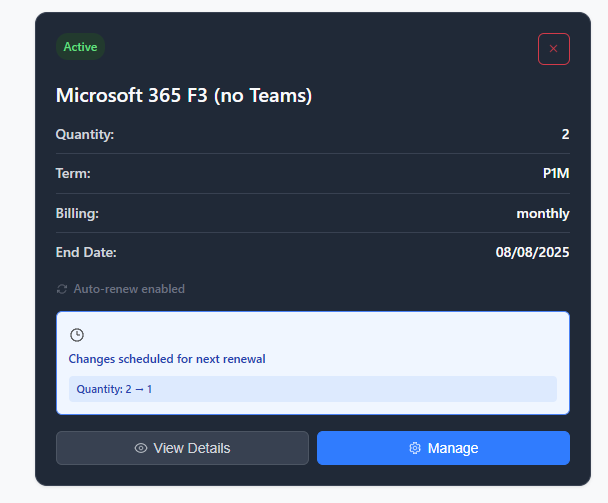The width and height of the screenshot is (608, 503).
Task: Click the Billing: label
Action: (77, 213)
